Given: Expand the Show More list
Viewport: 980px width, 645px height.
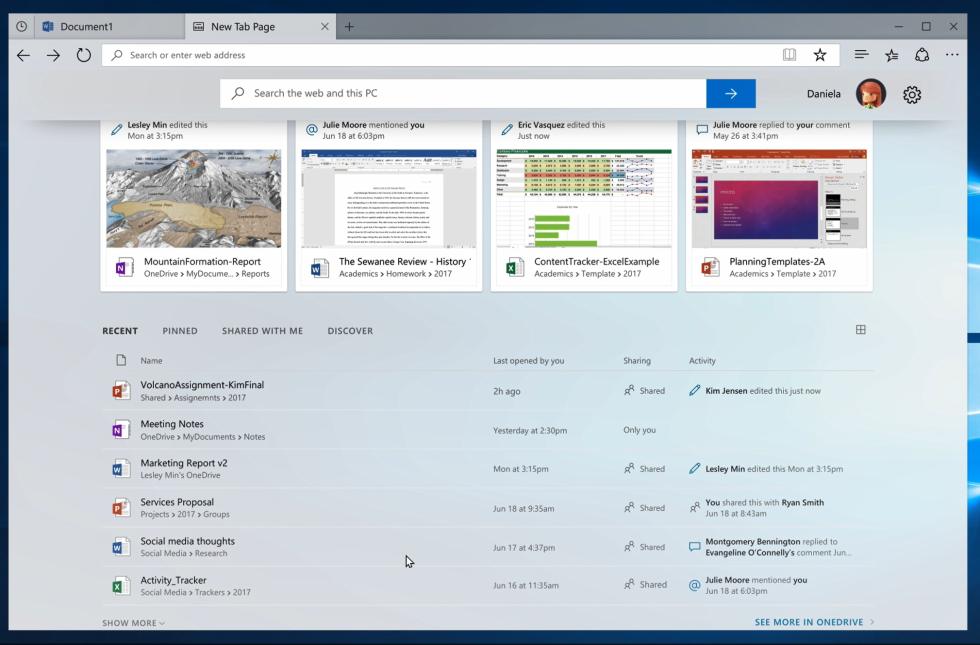Looking at the screenshot, I should point(134,623).
